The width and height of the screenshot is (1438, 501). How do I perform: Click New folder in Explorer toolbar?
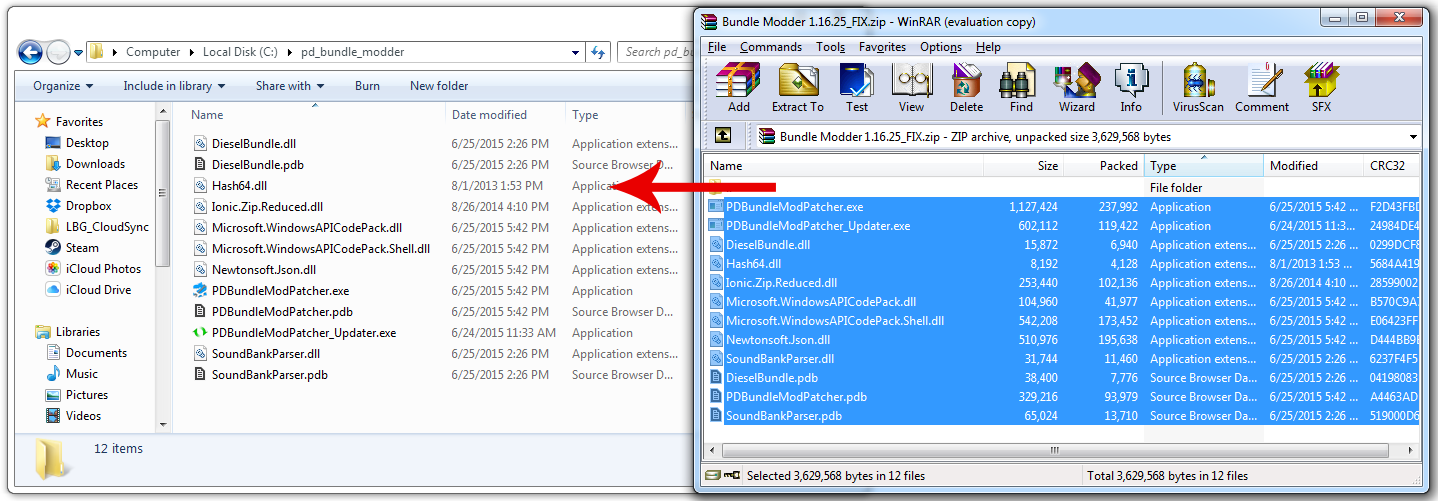pyautogui.click(x=439, y=86)
